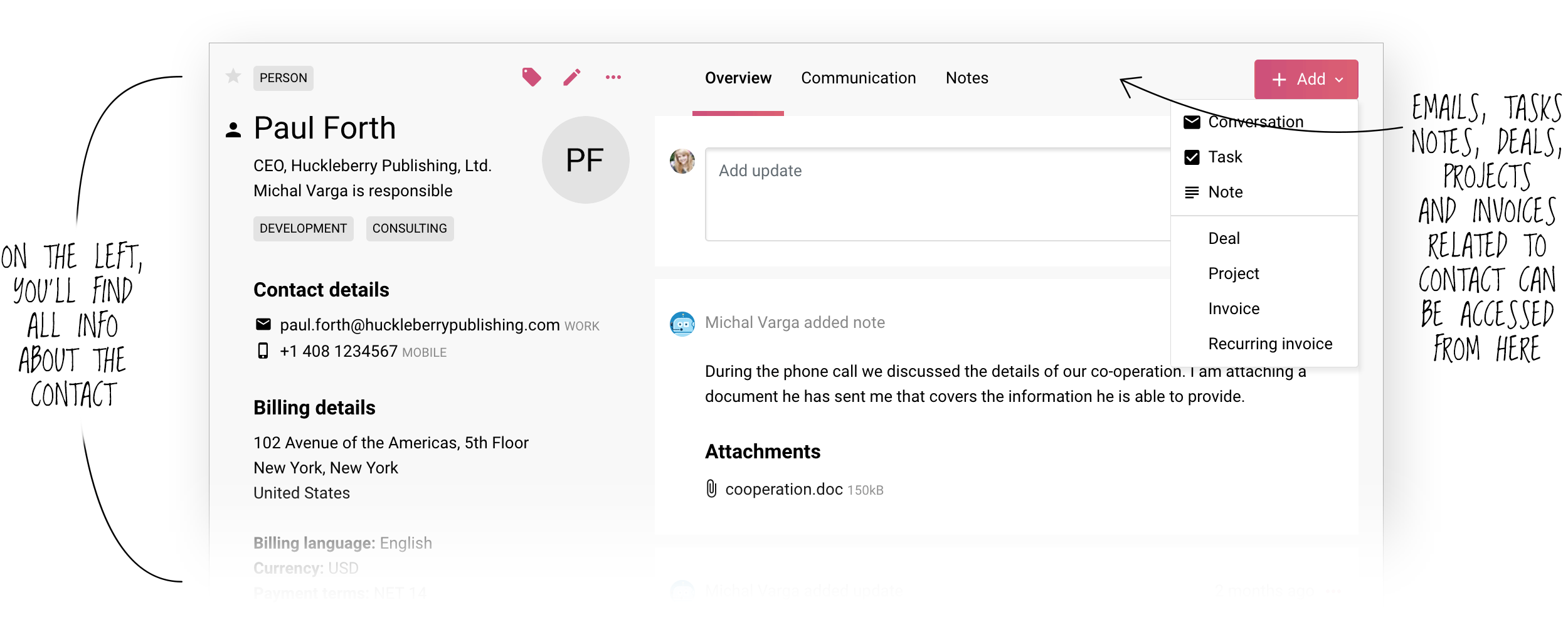Click the PERSON label badge
The width and height of the screenshot is (1568, 627).
(x=283, y=78)
